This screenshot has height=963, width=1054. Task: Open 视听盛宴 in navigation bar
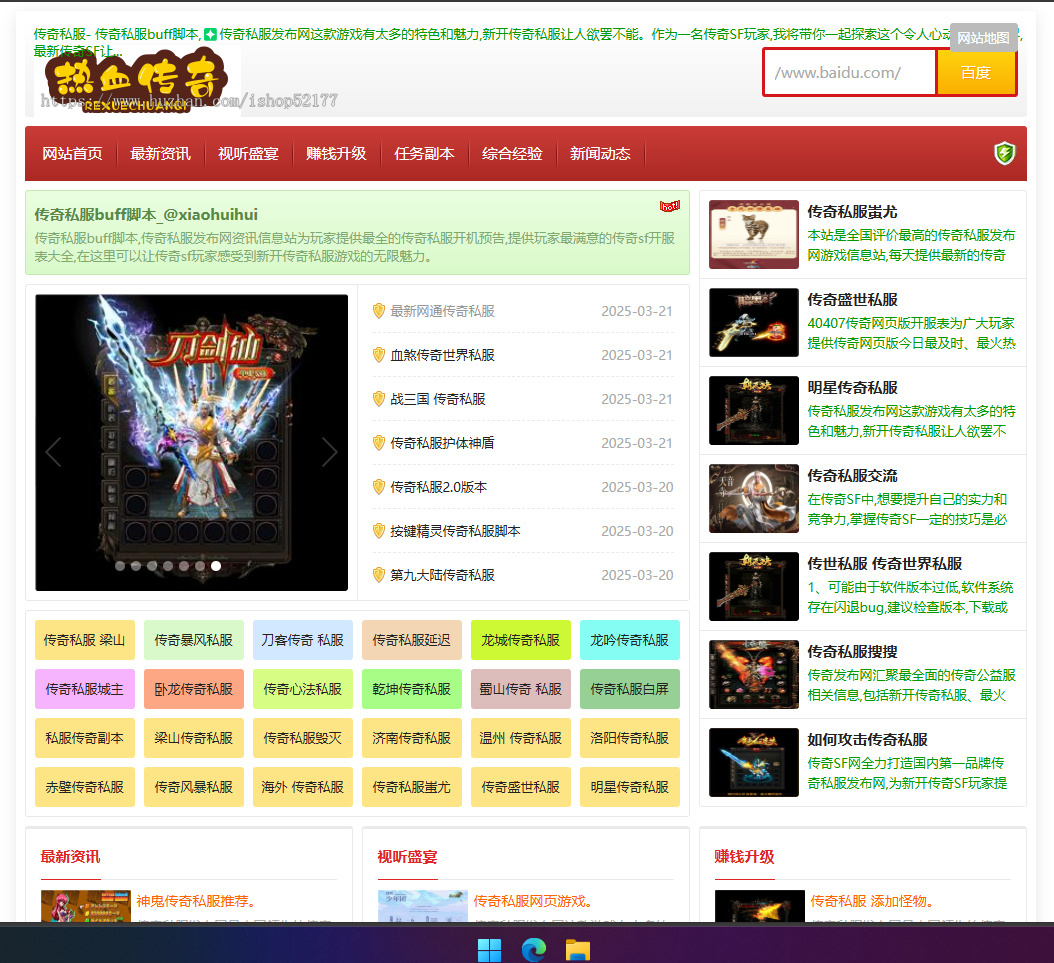248,154
